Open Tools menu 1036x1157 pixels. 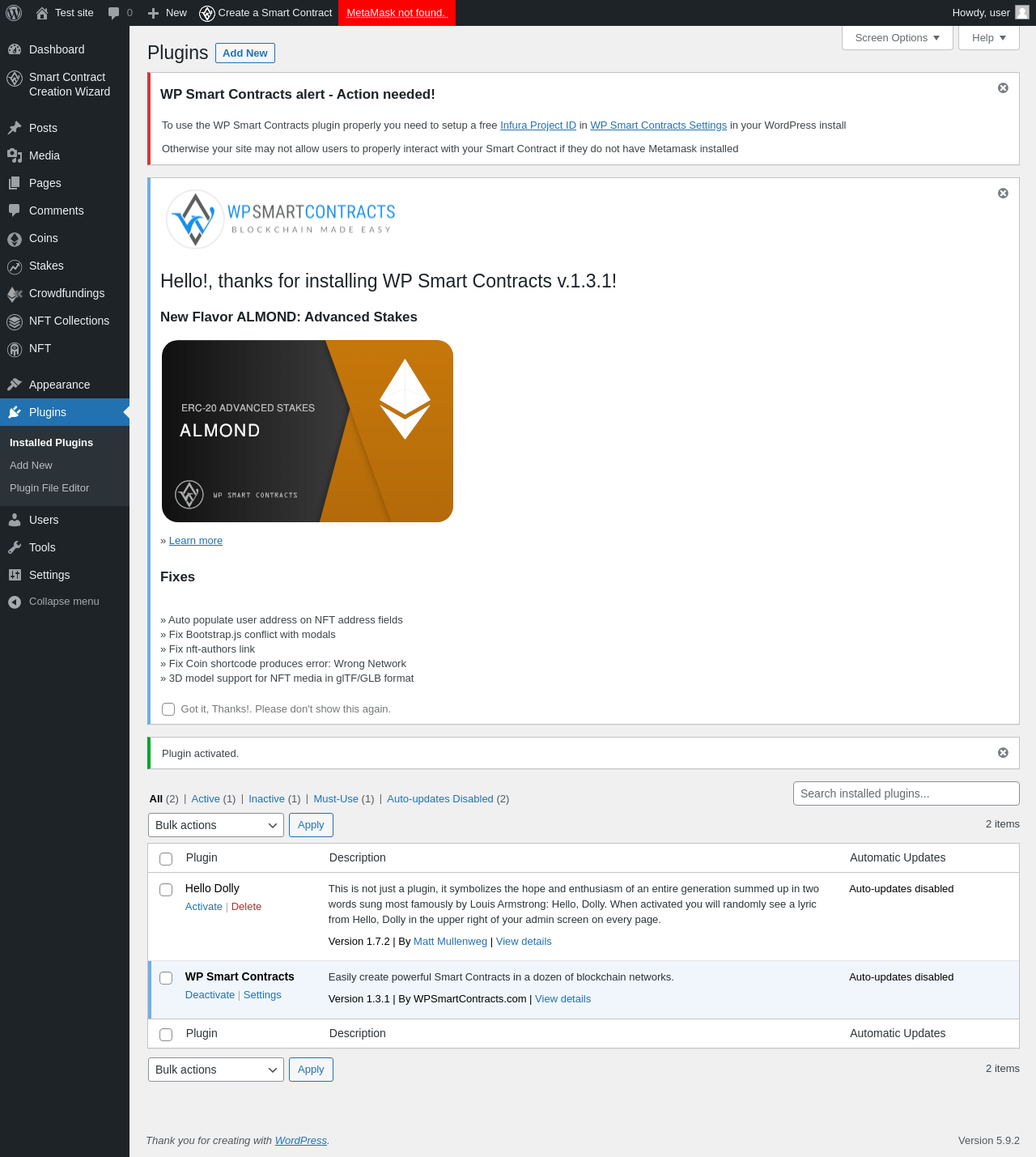coord(65,547)
